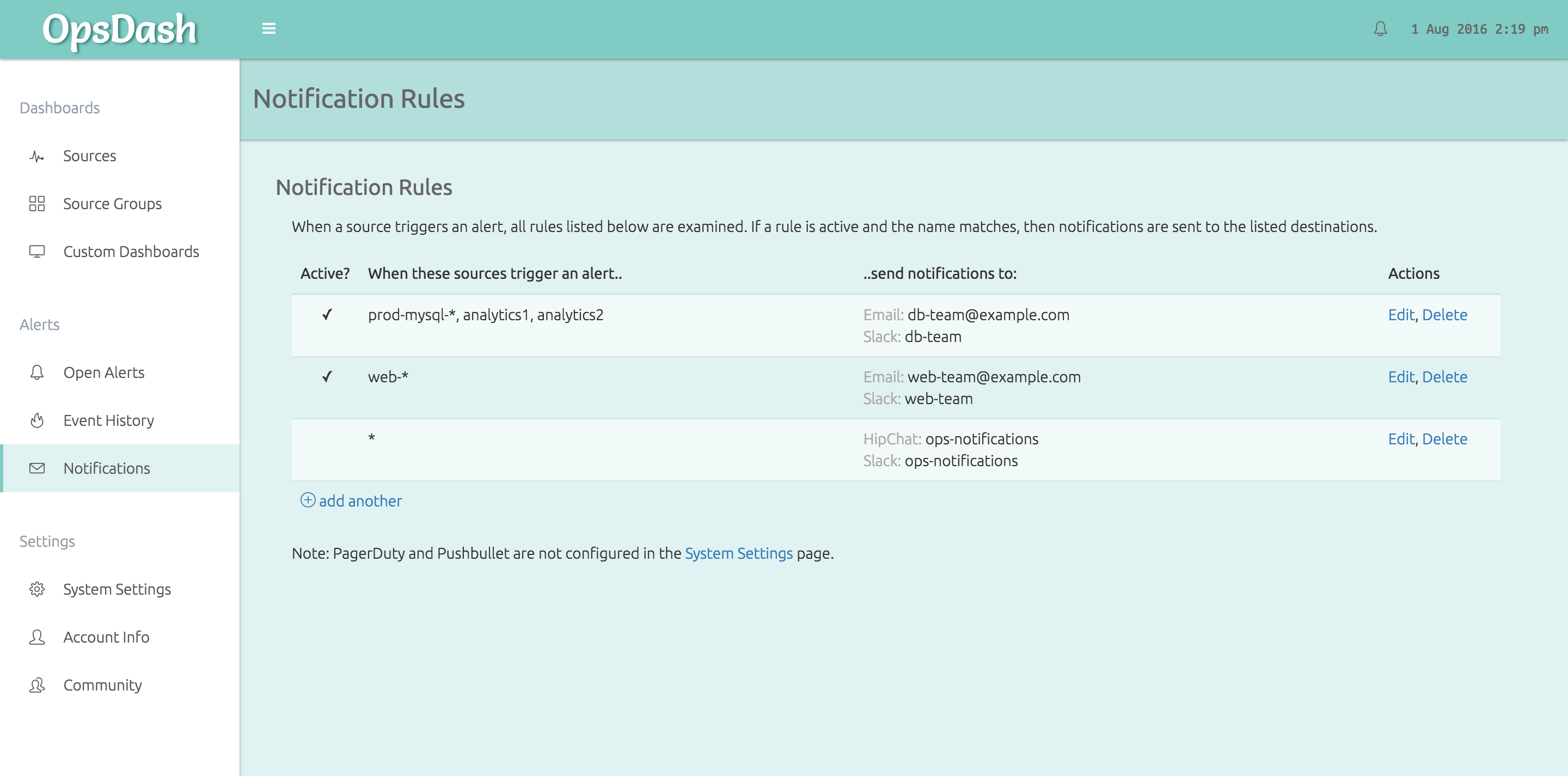Viewport: 1568px width, 776px height.
Task: Click the Community people icon
Action: [36, 685]
